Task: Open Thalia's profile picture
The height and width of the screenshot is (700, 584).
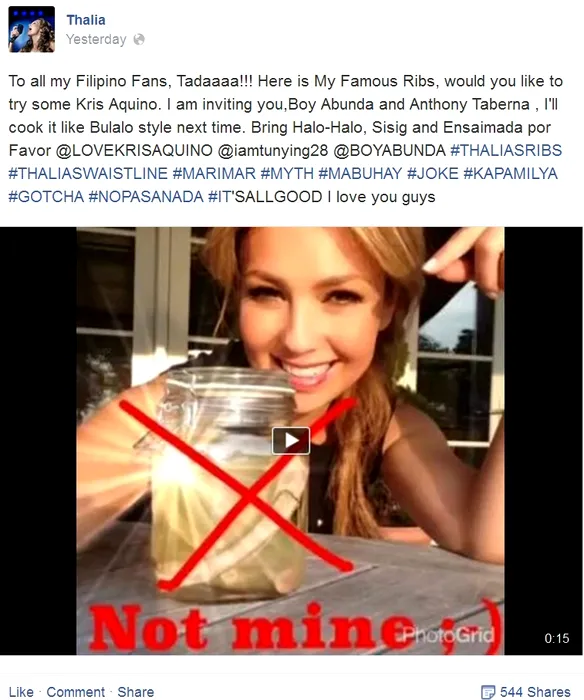Action: point(31,29)
